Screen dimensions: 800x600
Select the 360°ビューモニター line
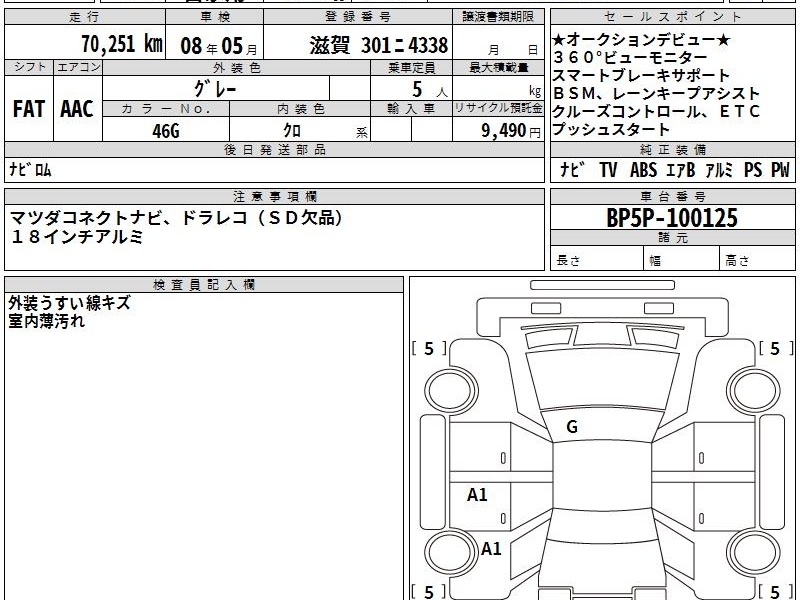[630, 58]
